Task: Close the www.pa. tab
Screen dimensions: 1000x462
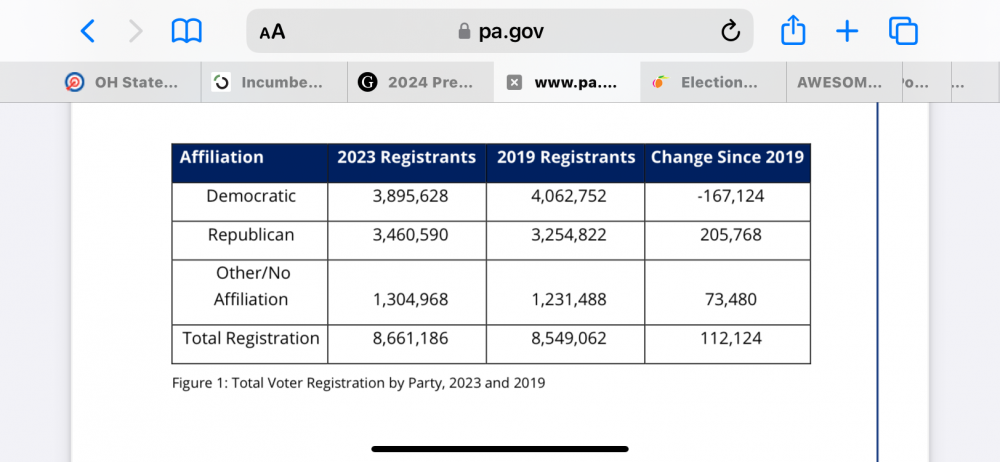Action: coord(514,83)
